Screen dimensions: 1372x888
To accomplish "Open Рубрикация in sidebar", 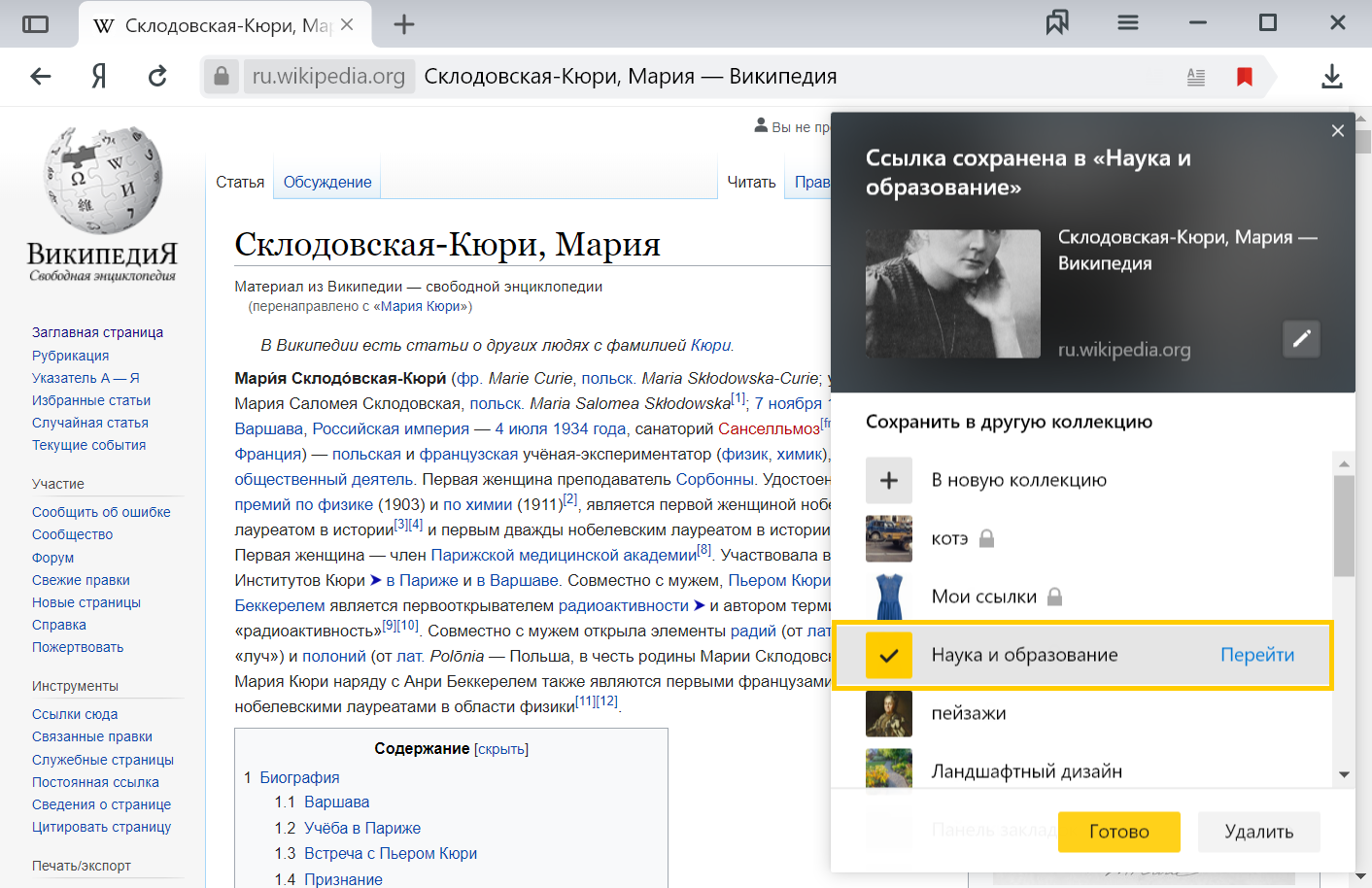I will coord(70,356).
